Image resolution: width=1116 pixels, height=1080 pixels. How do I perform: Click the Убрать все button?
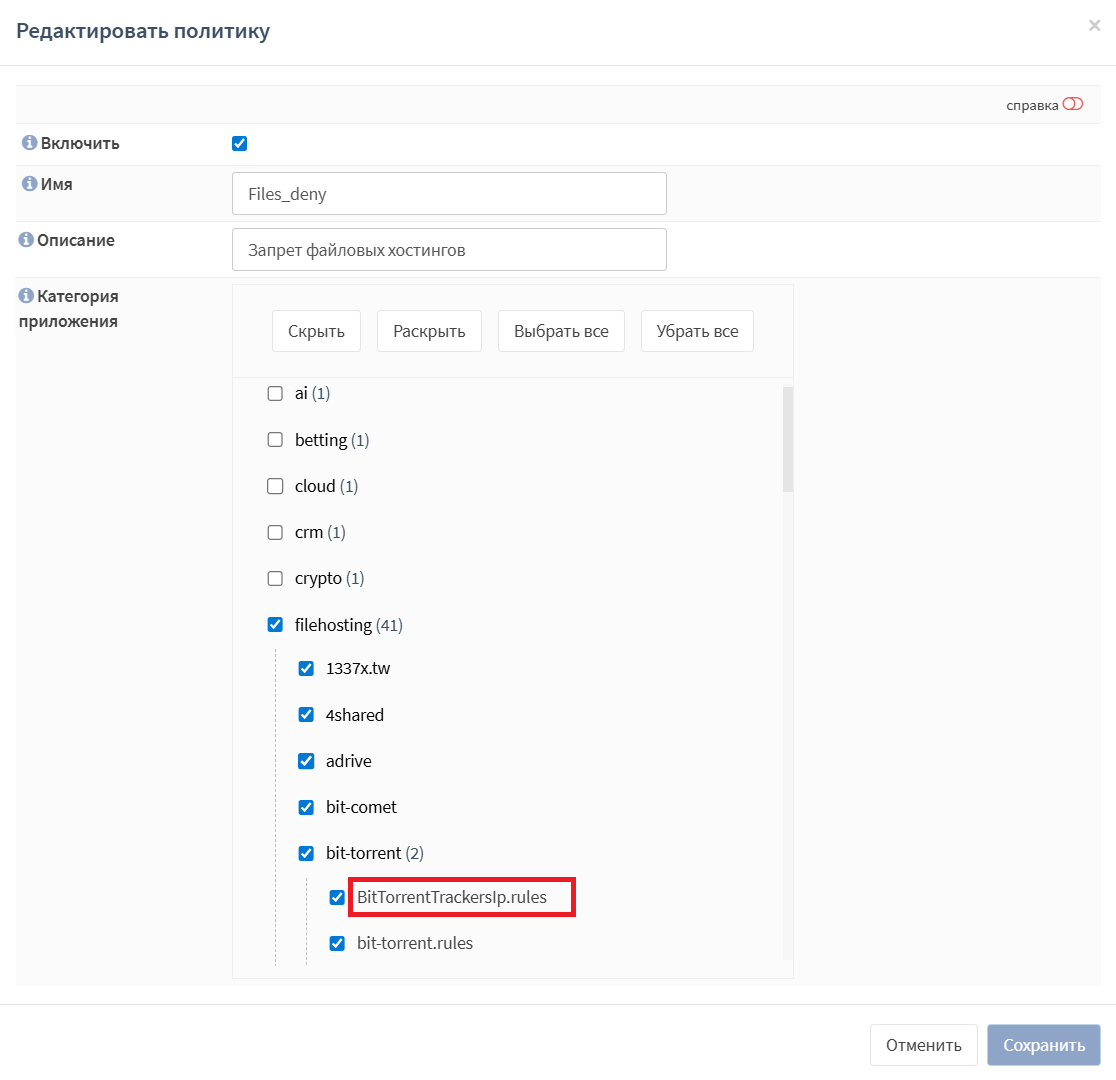click(x=697, y=331)
